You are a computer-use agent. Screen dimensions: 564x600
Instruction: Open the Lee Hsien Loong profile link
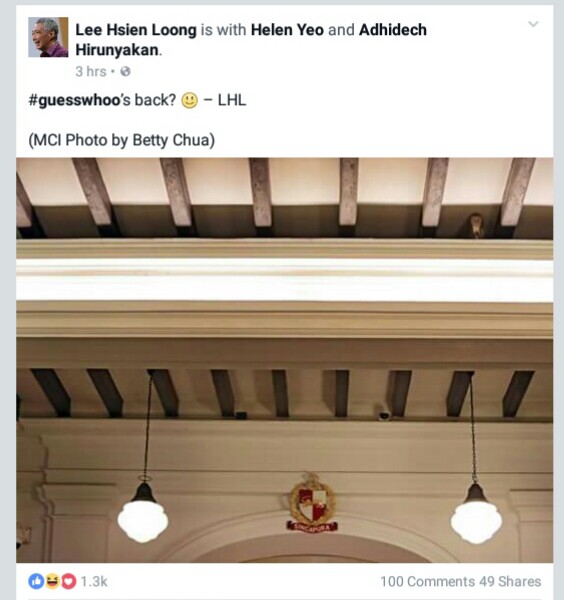click(x=136, y=30)
